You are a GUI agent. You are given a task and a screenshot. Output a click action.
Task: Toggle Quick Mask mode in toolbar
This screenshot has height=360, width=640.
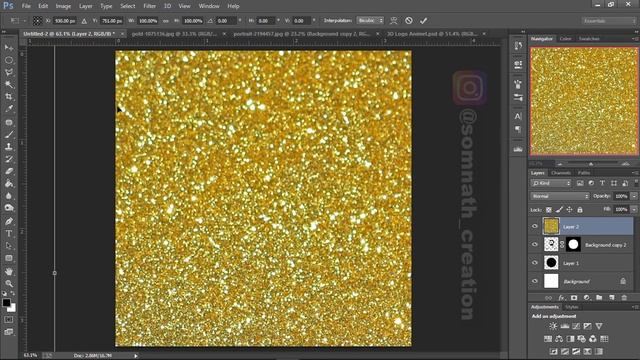9,320
